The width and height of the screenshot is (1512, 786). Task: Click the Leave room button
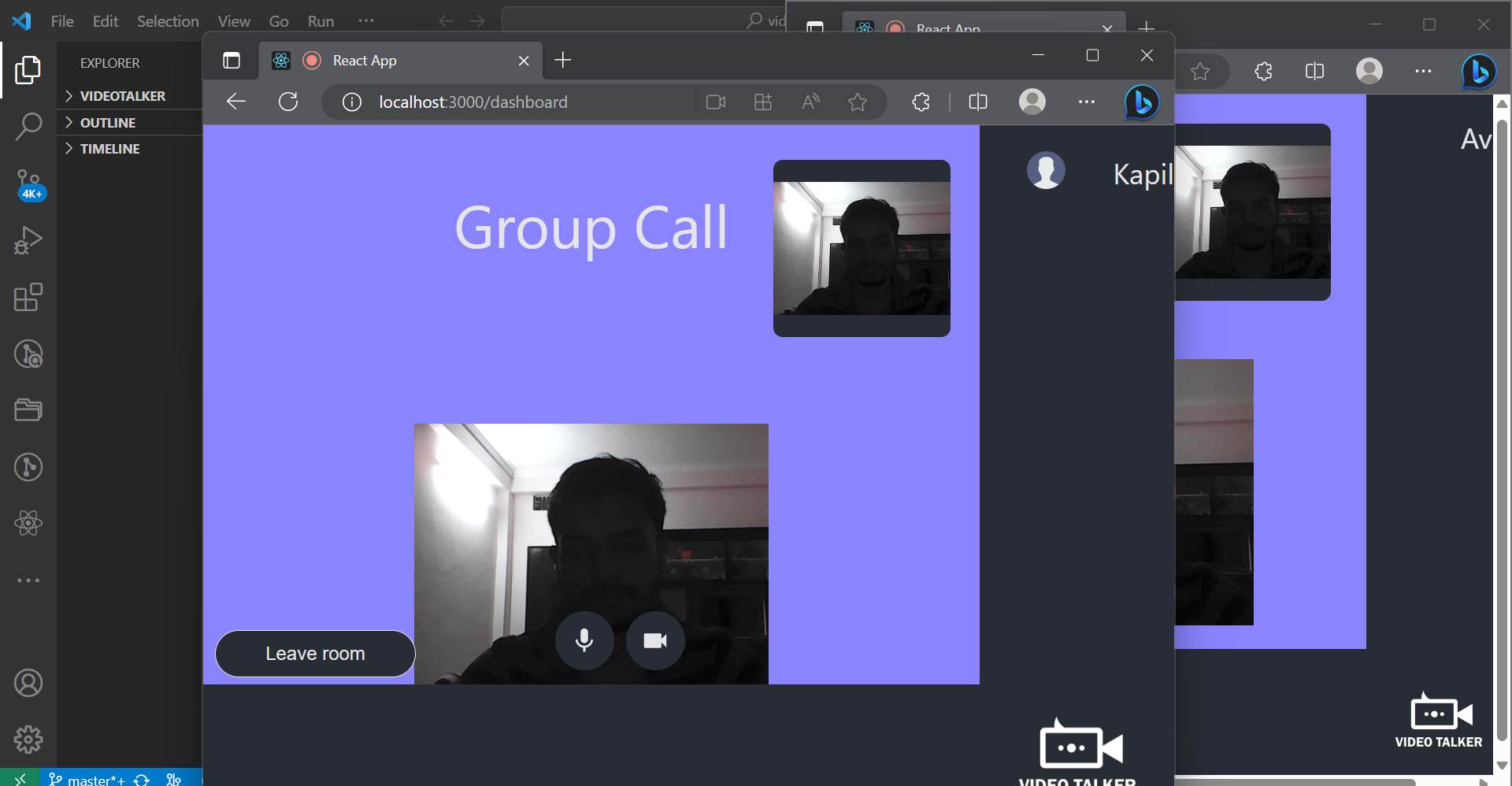[314, 653]
